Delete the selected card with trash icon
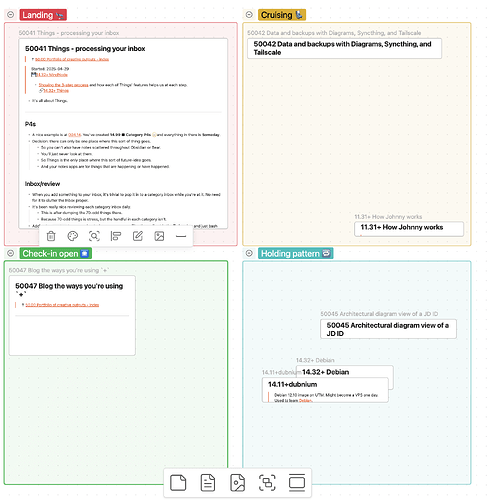 51,236
